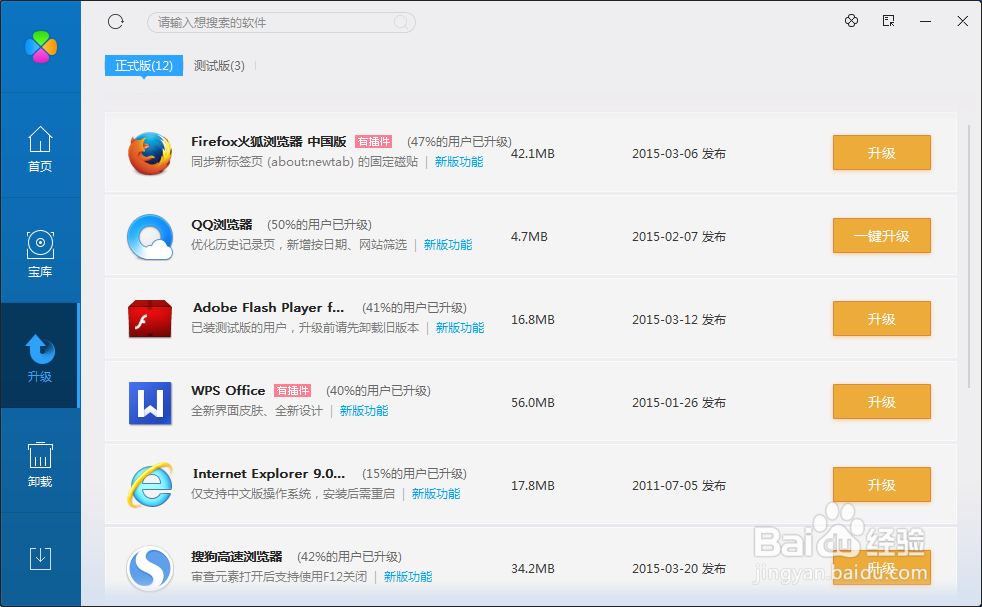This screenshot has height=607, width=982.
Task: Upgrade Internet Explorer with 升级 button
Action: click(x=881, y=485)
